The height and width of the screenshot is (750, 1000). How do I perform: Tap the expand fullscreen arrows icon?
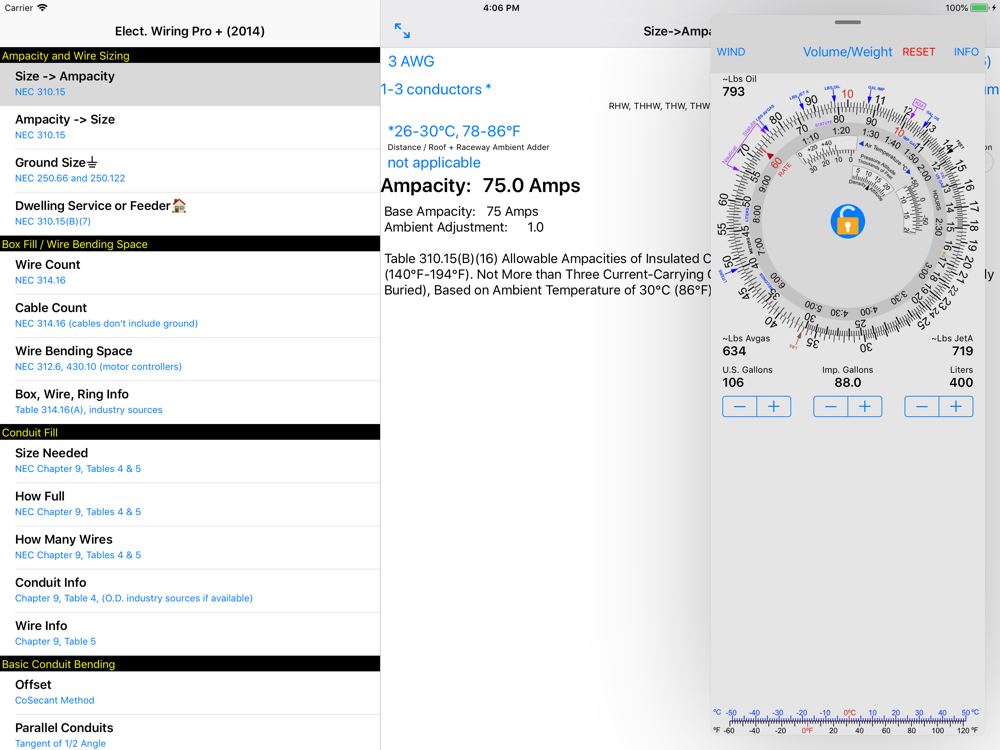point(402,31)
